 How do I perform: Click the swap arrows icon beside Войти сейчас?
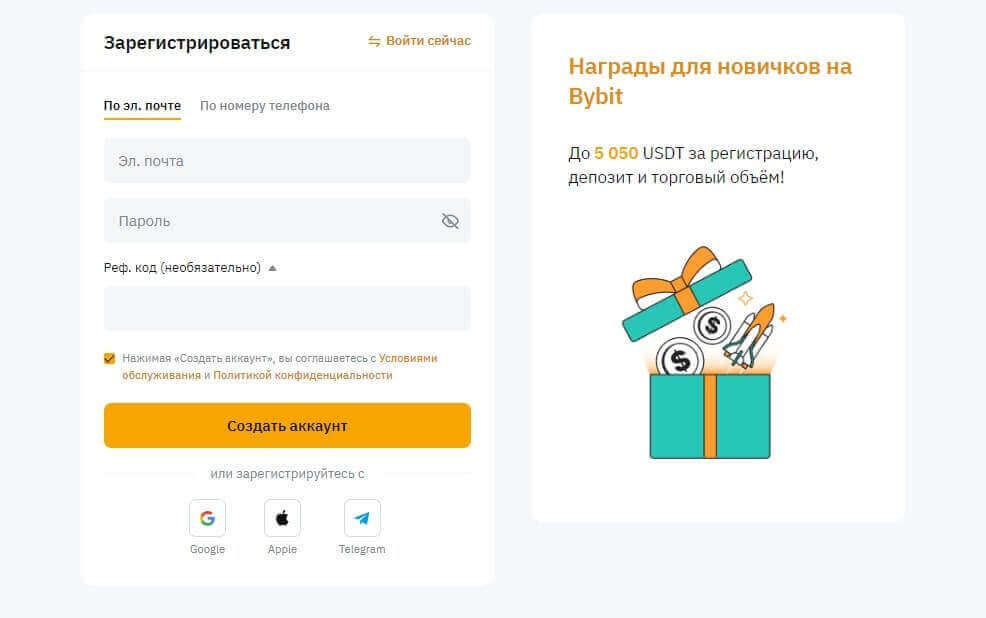[374, 41]
